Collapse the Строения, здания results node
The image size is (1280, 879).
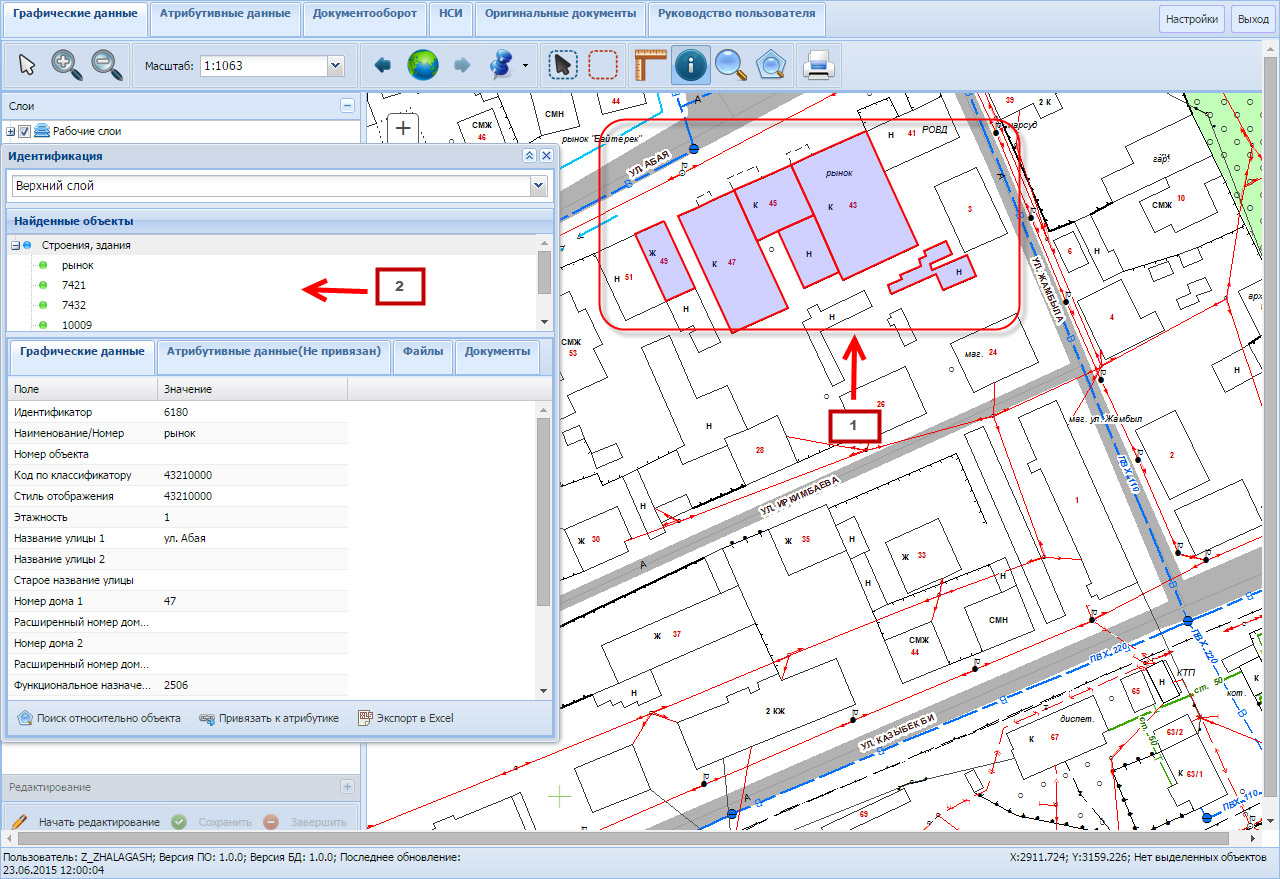click(15, 245)
